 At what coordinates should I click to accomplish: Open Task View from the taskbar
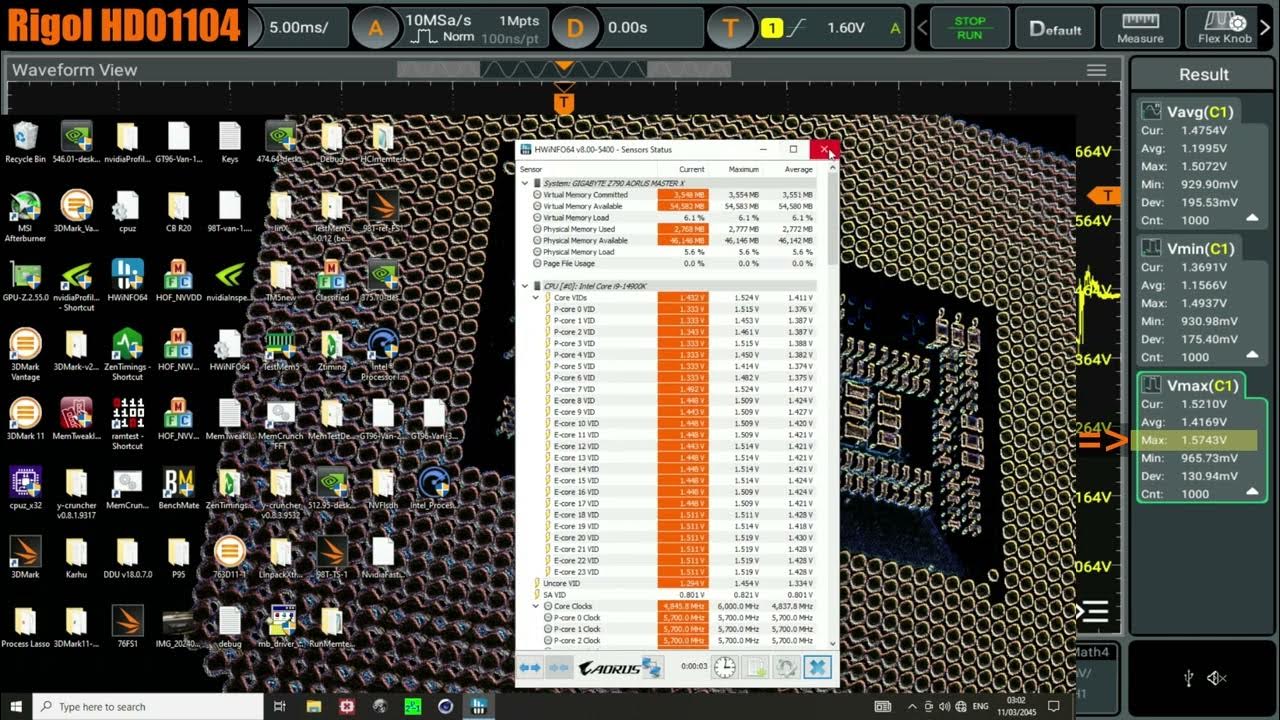[x=281, y=706]
